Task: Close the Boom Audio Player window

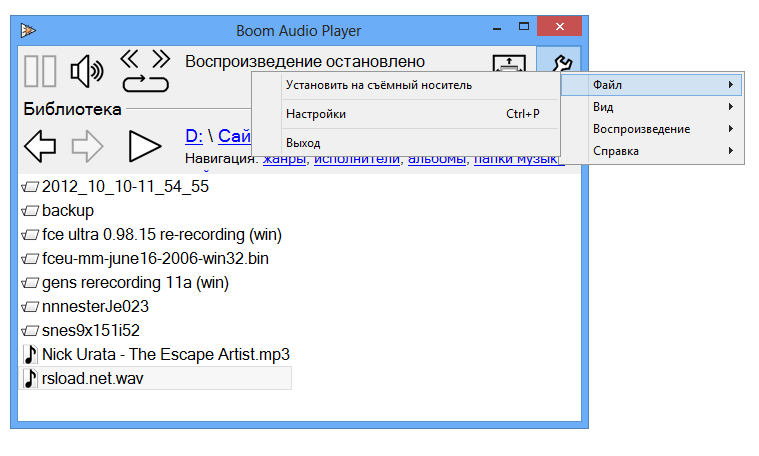Action: tap(560, 26)
